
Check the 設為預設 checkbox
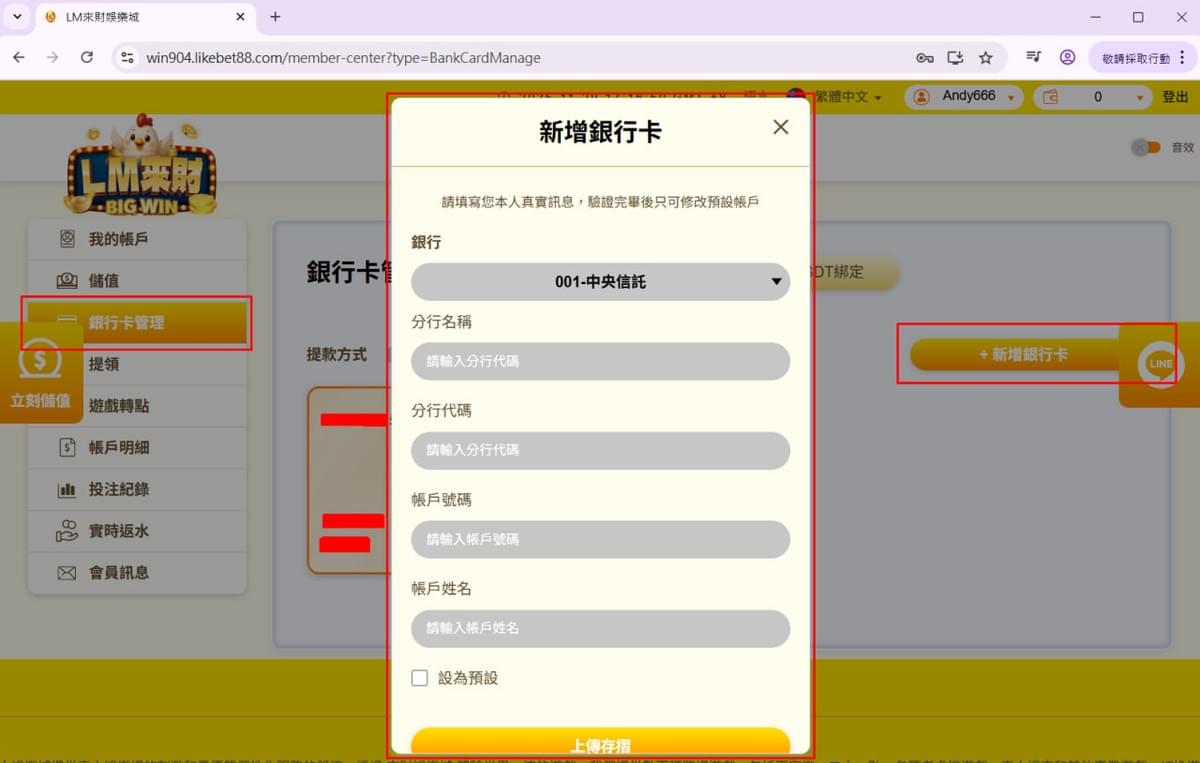pos(420,678)
